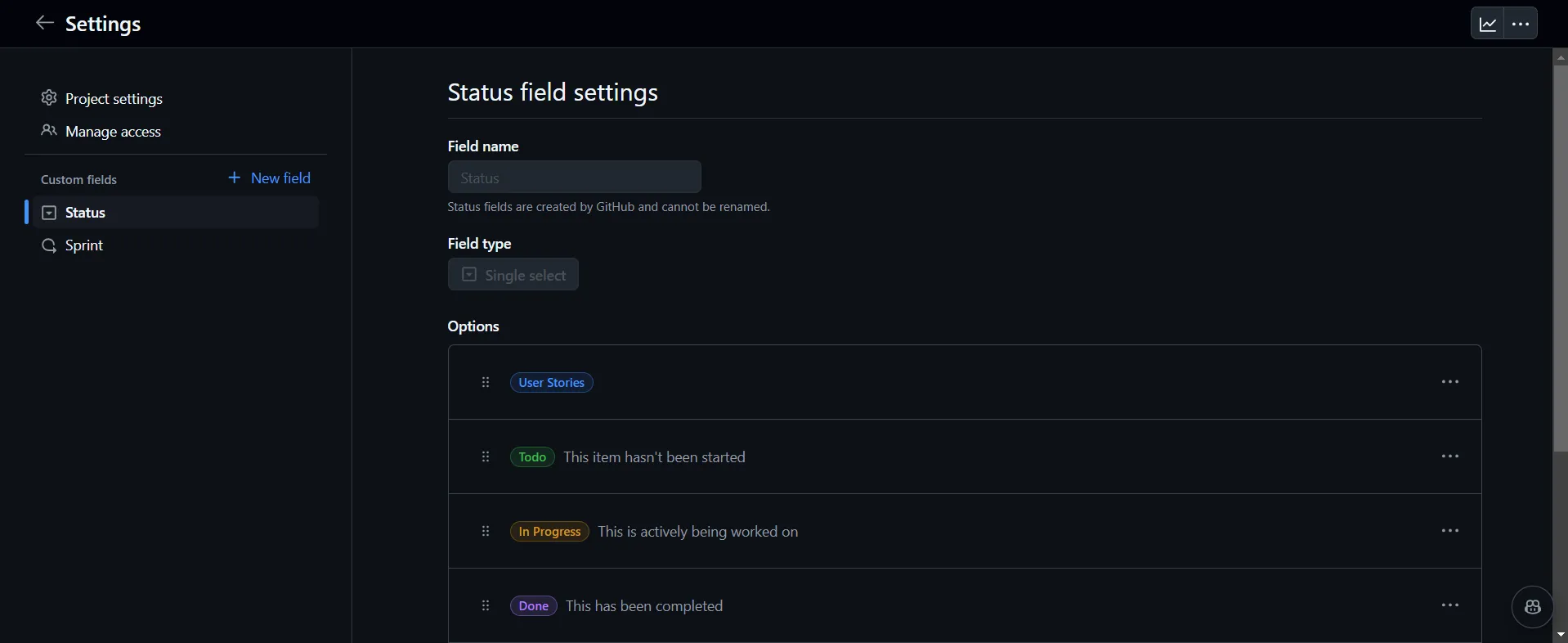Click the iteration icon beside Sprint
Screen dimensions: 1568x643
coord(49,245)
